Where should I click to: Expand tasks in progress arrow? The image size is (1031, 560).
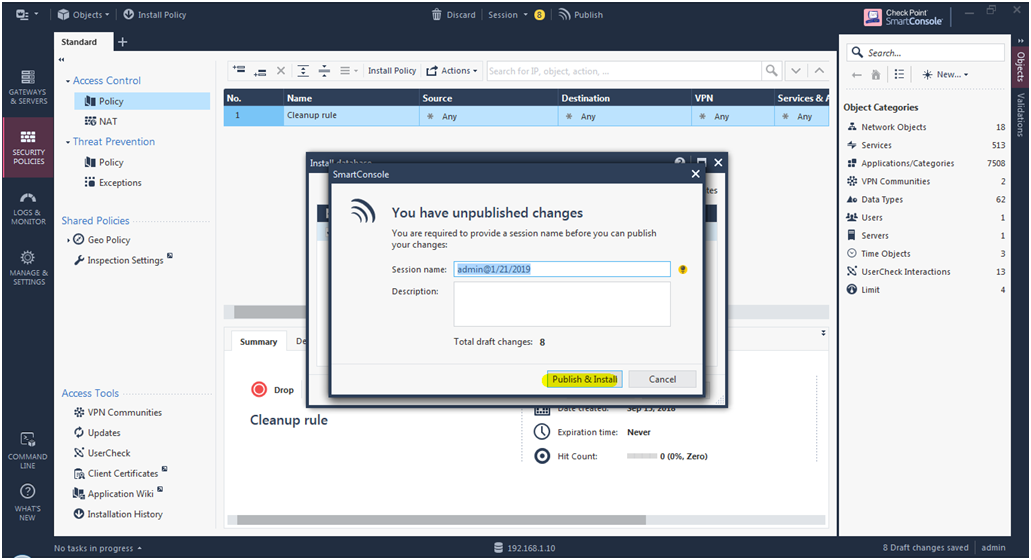pyautogui.click(x=139, y=548)
